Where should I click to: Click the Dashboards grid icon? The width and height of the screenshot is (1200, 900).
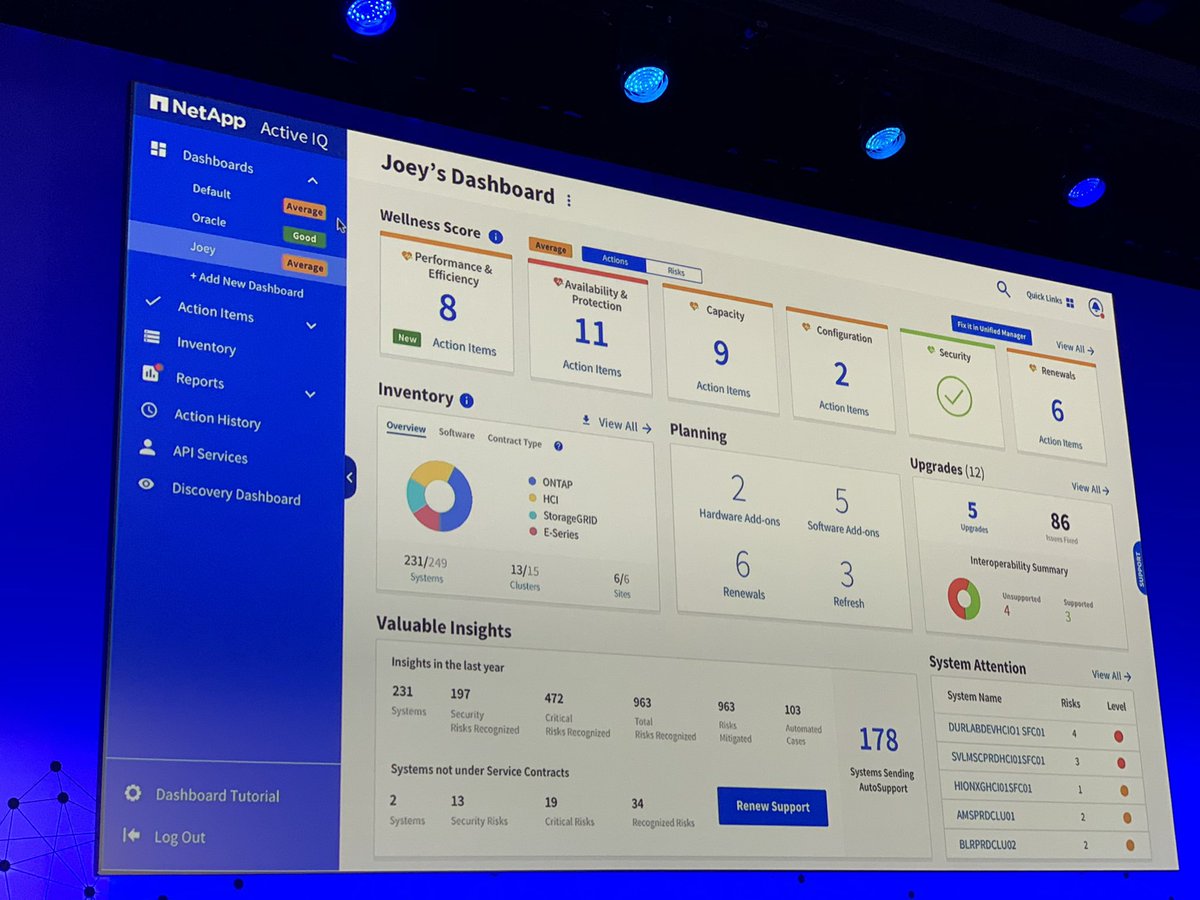tap(158, 149)
